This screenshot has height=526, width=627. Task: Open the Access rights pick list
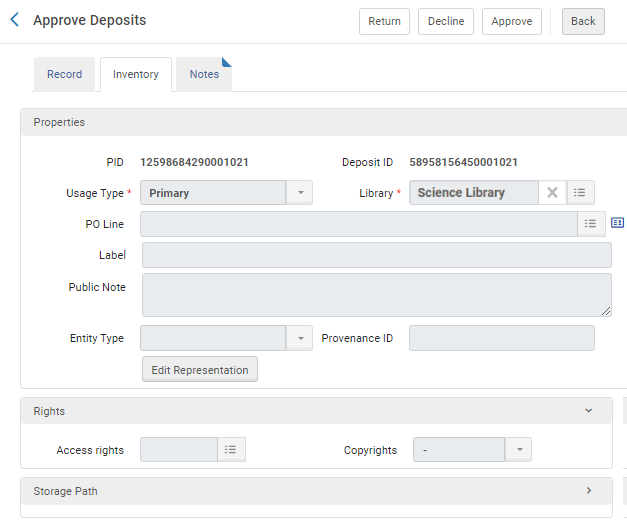point(231,450)
